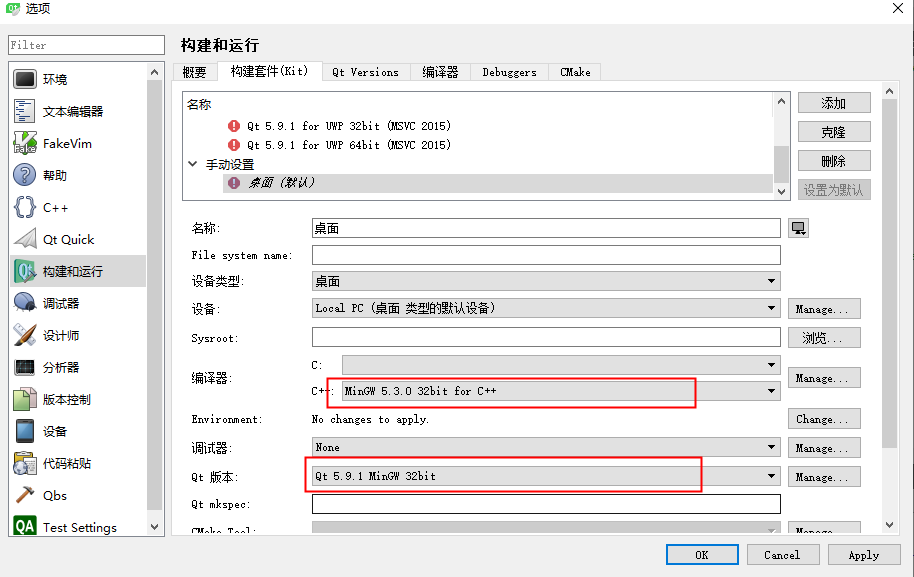Click Manage button for 编译器
Image resolution: width=914 pixels, height=577 pixels.
(824, 378)
